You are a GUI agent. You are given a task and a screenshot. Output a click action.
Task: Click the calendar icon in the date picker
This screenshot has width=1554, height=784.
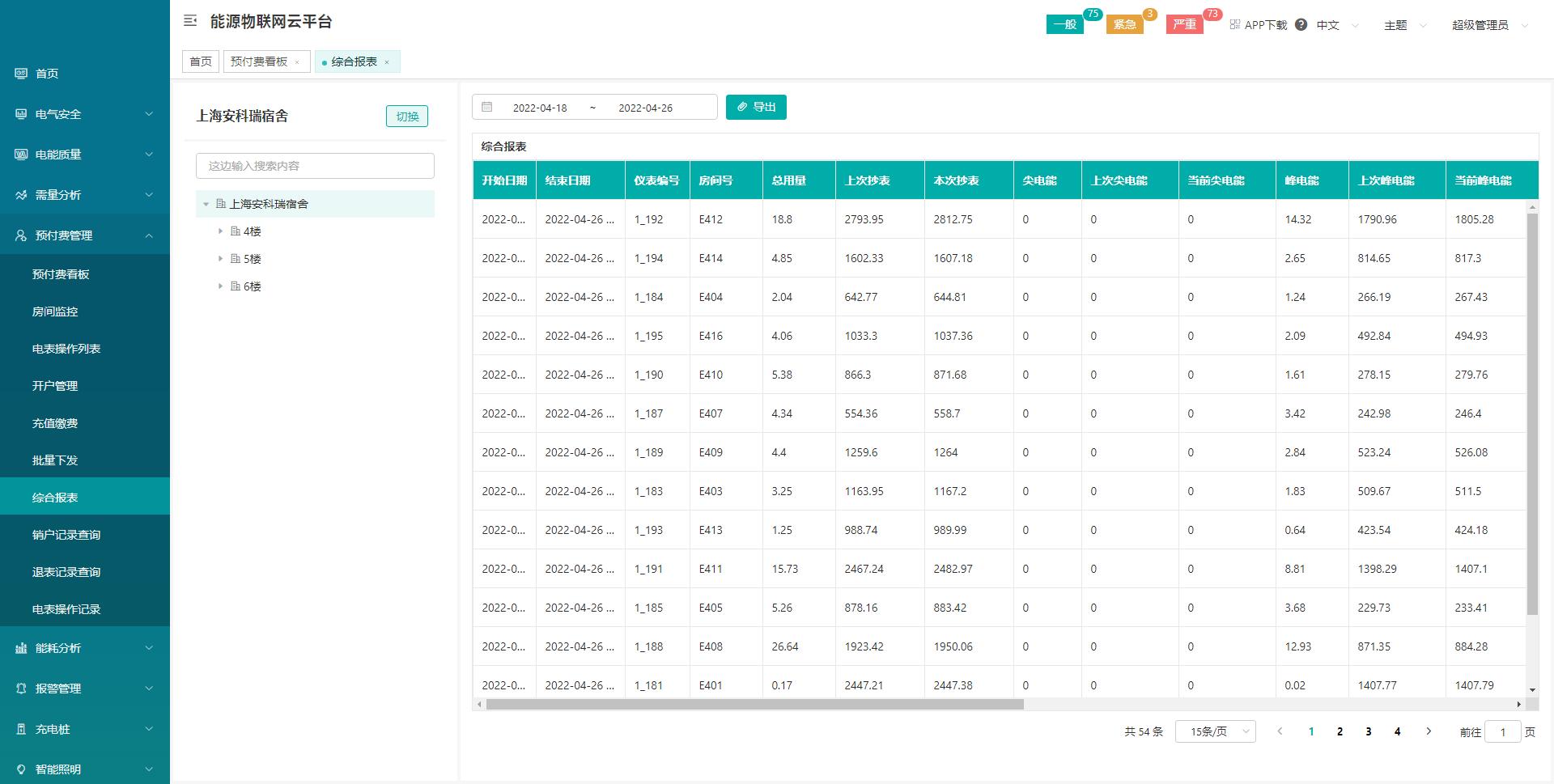[487, 106]
